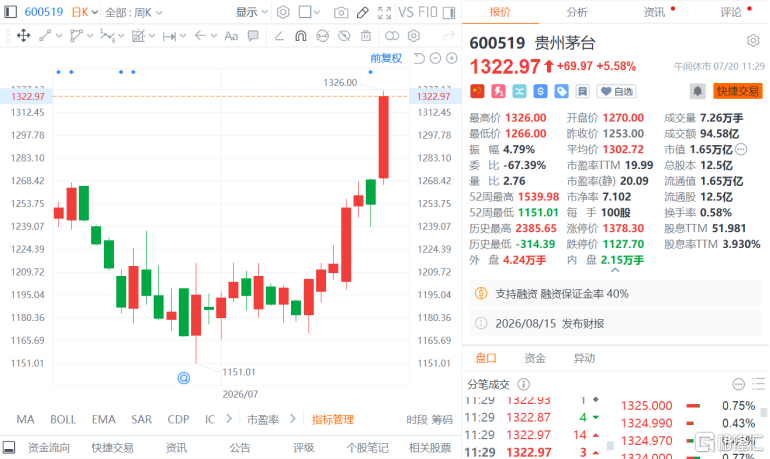Viewport: 770px width, 459px height.
Task: Select the BOLL indicator
Action: [63, 419]
